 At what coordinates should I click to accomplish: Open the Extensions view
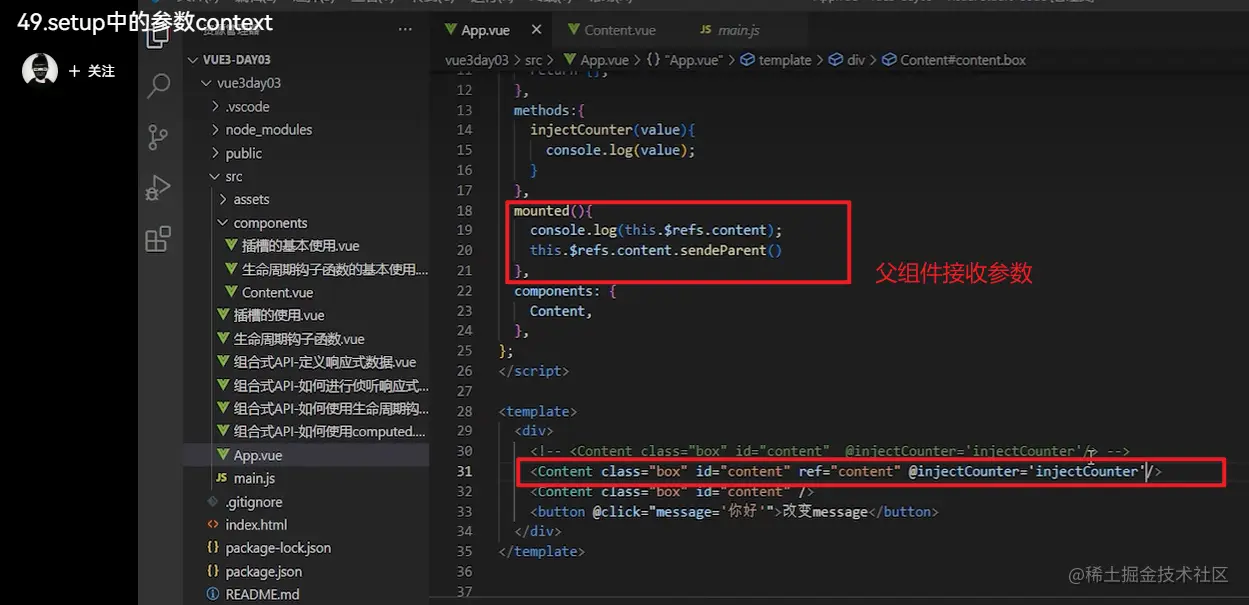(x=158, y=239)
